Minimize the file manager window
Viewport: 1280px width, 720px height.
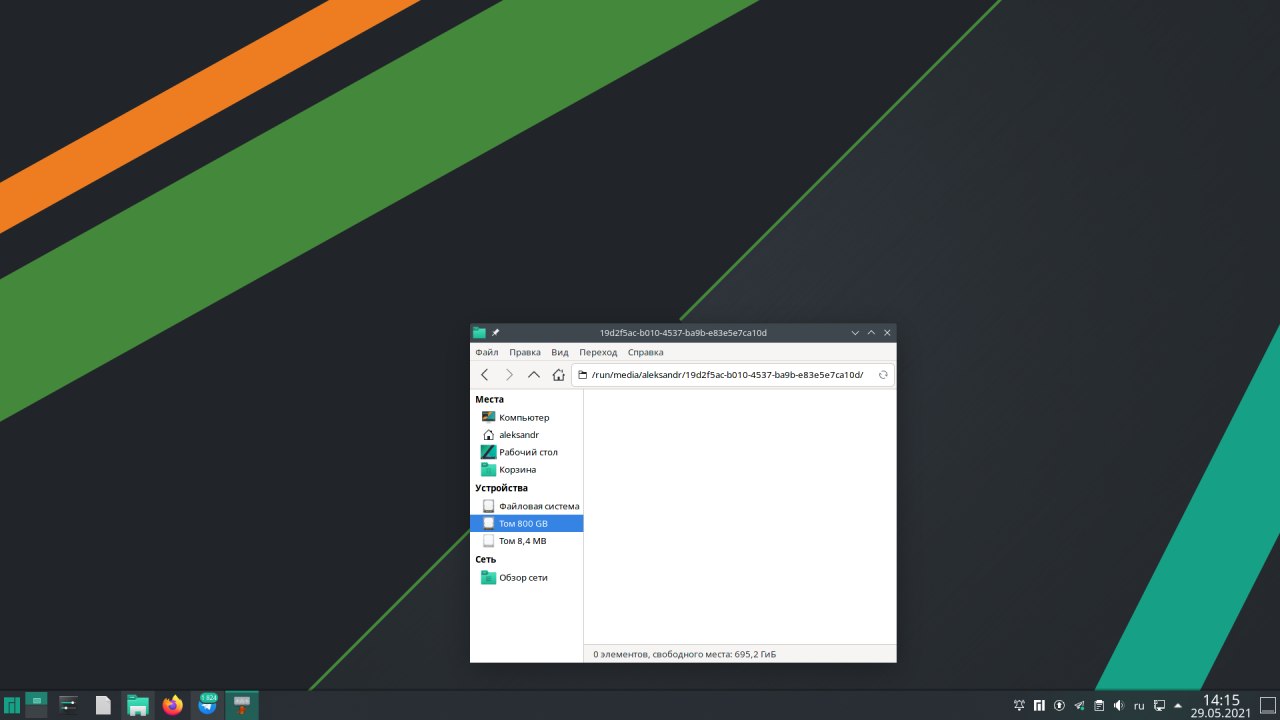coord(855,333)
